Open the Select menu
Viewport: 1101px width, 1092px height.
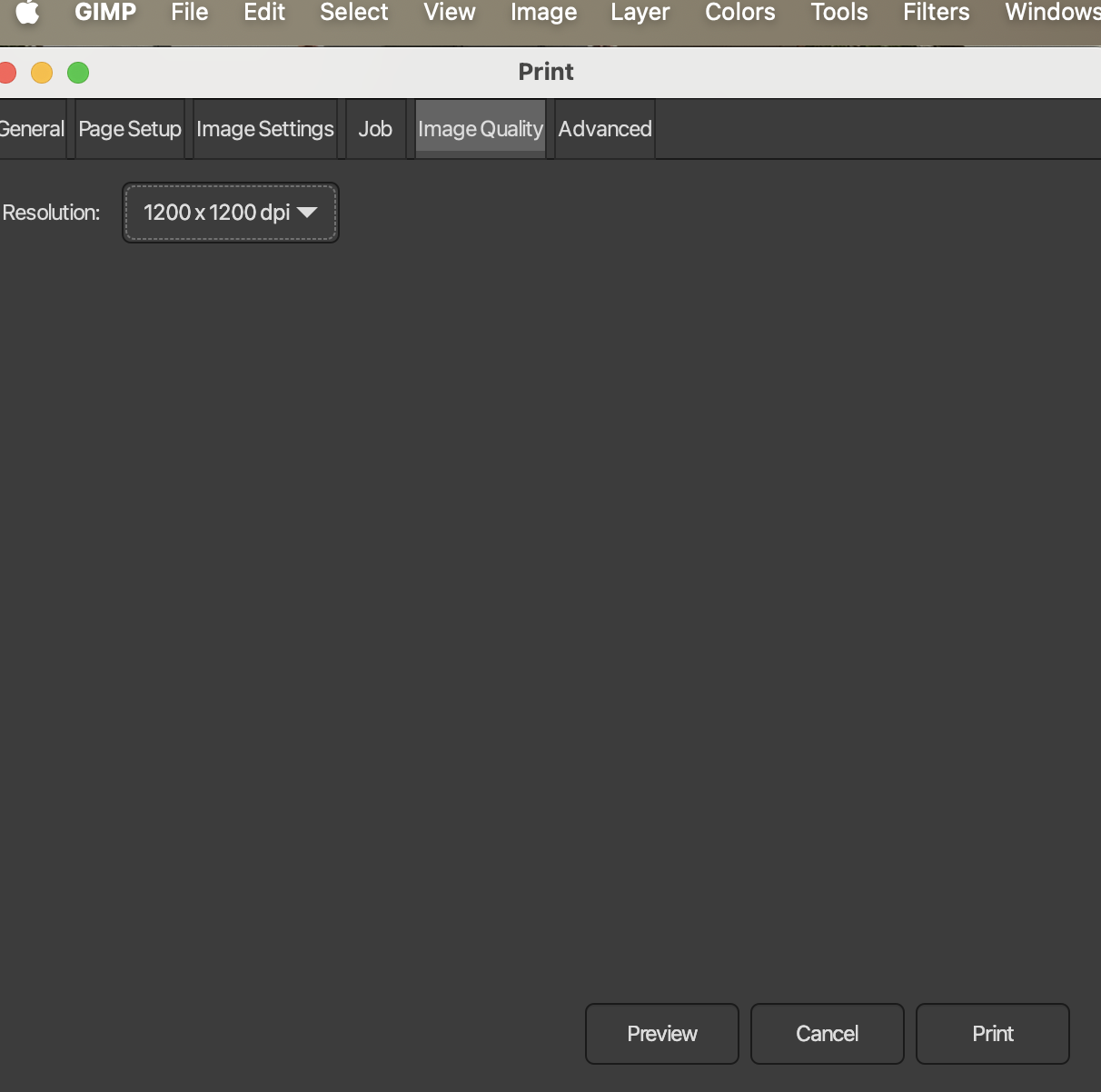[354, 13]
